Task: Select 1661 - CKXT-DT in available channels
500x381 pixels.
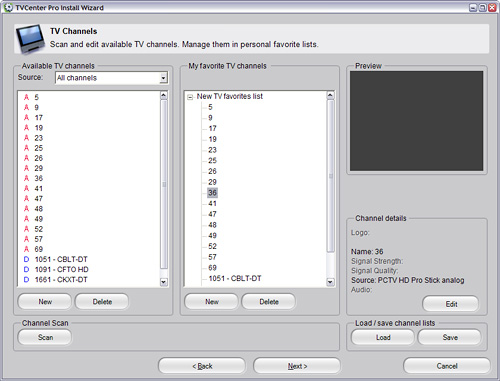Action: [61, 279]
